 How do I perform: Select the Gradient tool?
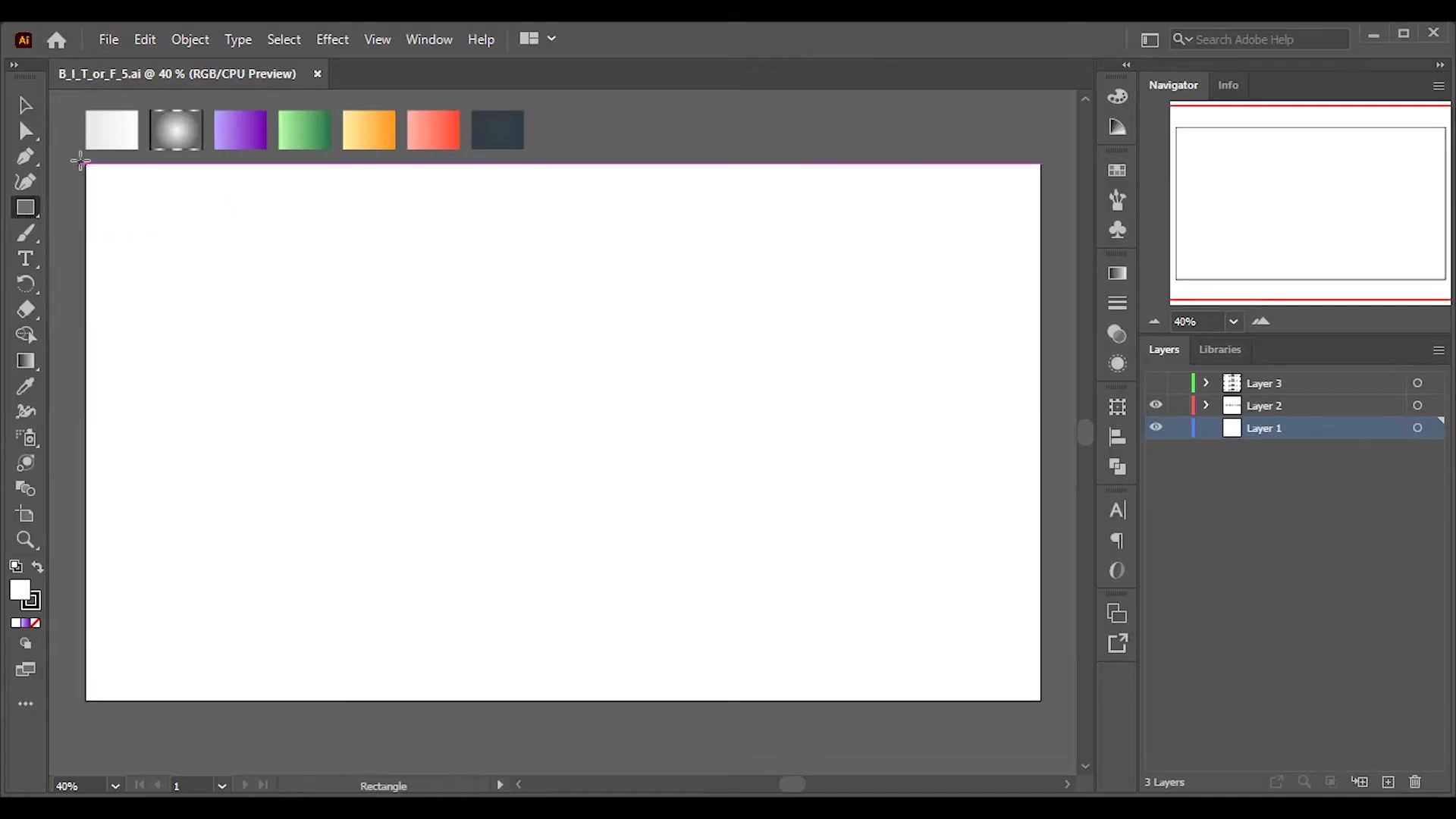coord(25,362)
